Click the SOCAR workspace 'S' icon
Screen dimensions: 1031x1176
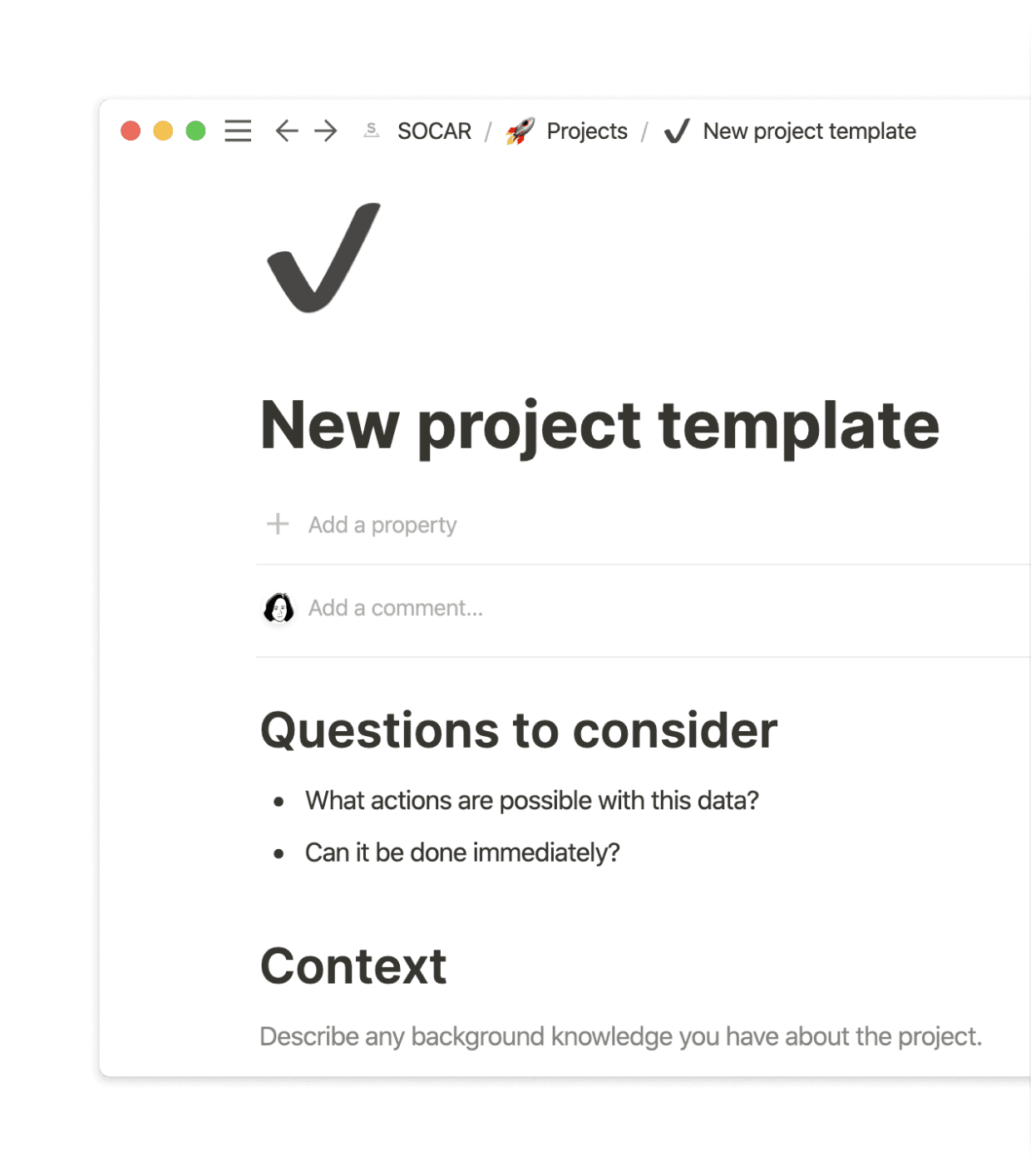point(371,131)
